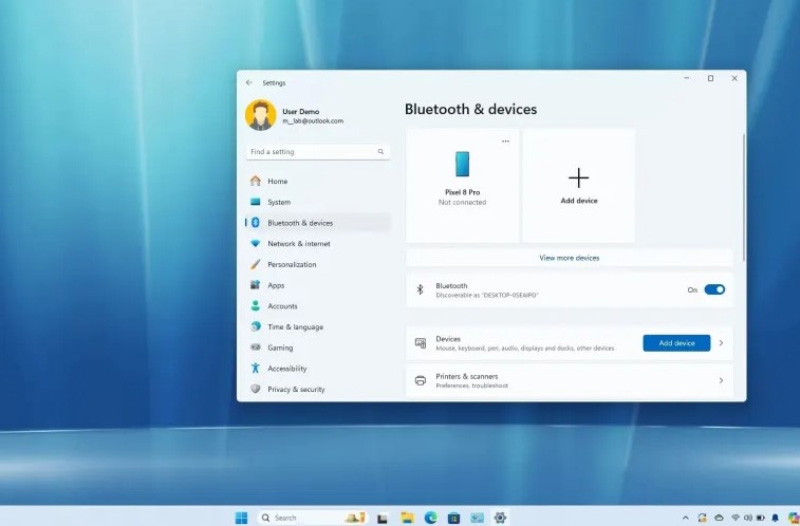The image size is (800, 526).
Task: Click the Pixel 8 Pro phone icon
Action: click(462, 164)
